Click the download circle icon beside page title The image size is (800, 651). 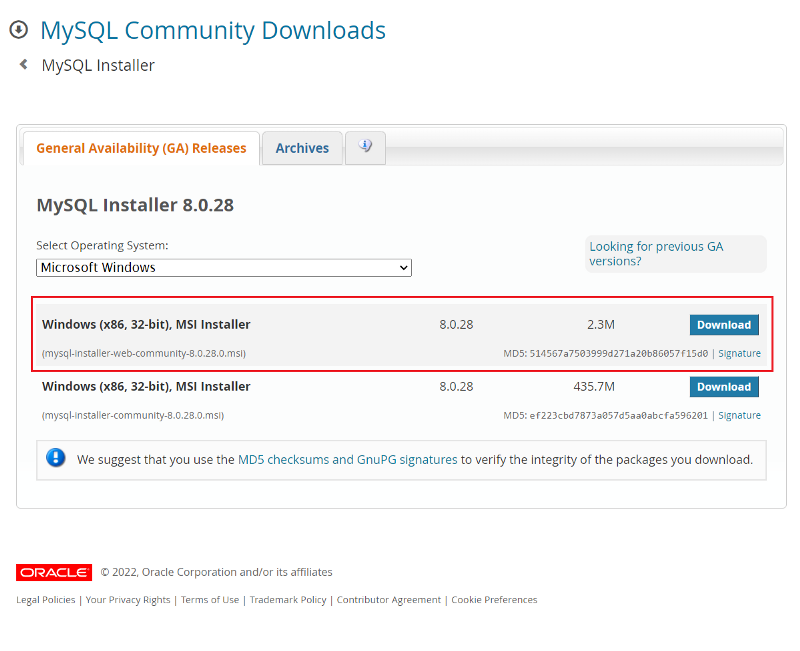[19, 29]
